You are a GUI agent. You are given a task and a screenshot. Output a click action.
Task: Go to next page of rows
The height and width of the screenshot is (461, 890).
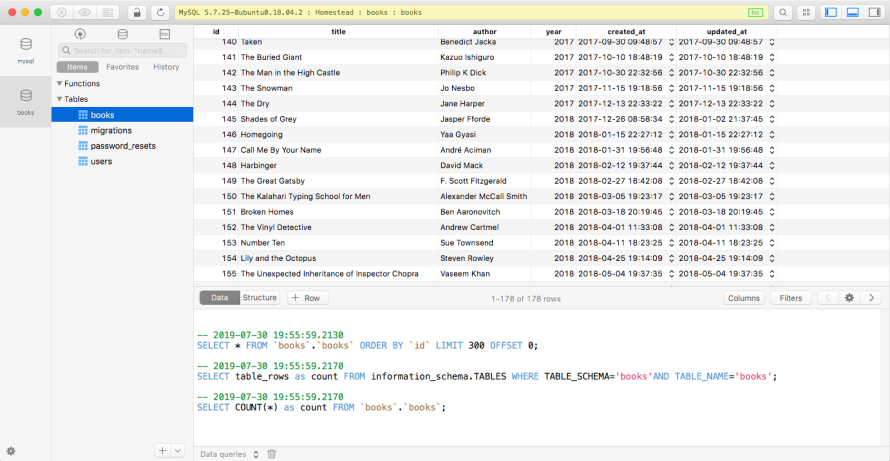(871, 298)
